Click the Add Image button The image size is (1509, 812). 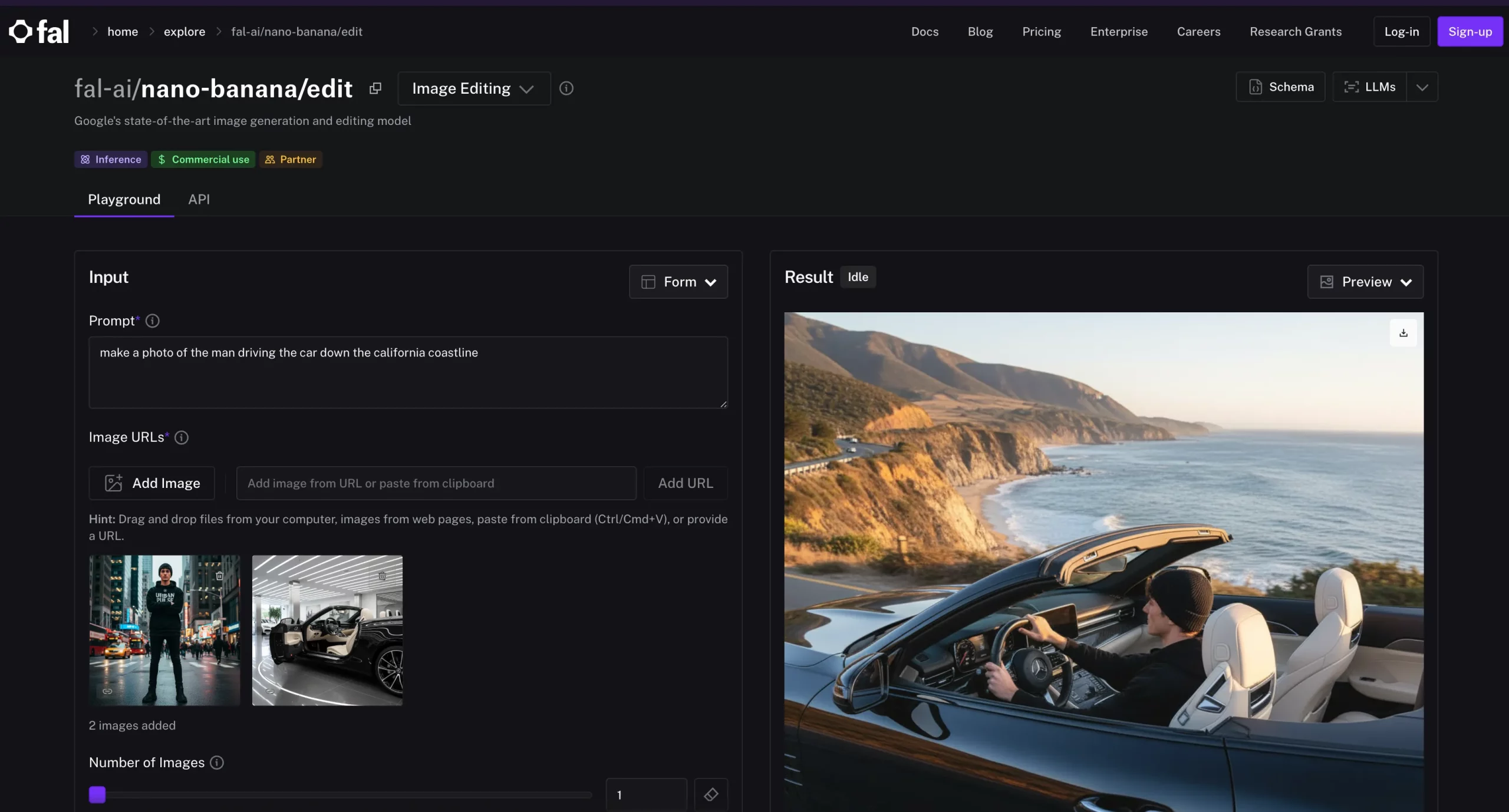[152, 483]
